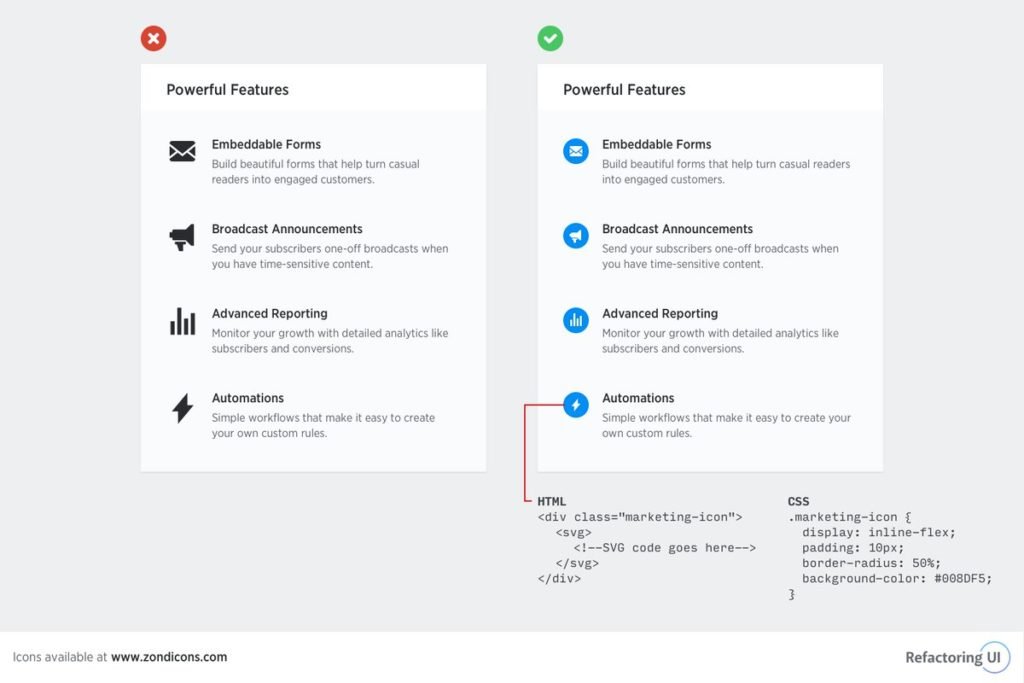Click the HTML code snippet heading
This screenshot has height=683, width=1024.
point(551,501)
